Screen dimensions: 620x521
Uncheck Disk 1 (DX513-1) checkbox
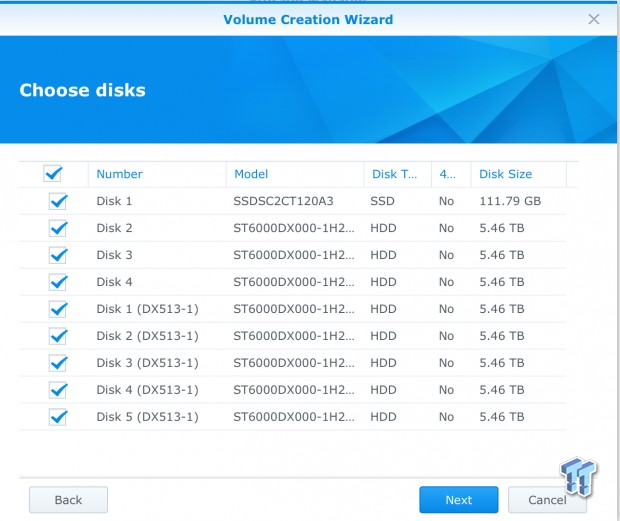(x=58, y=309)
